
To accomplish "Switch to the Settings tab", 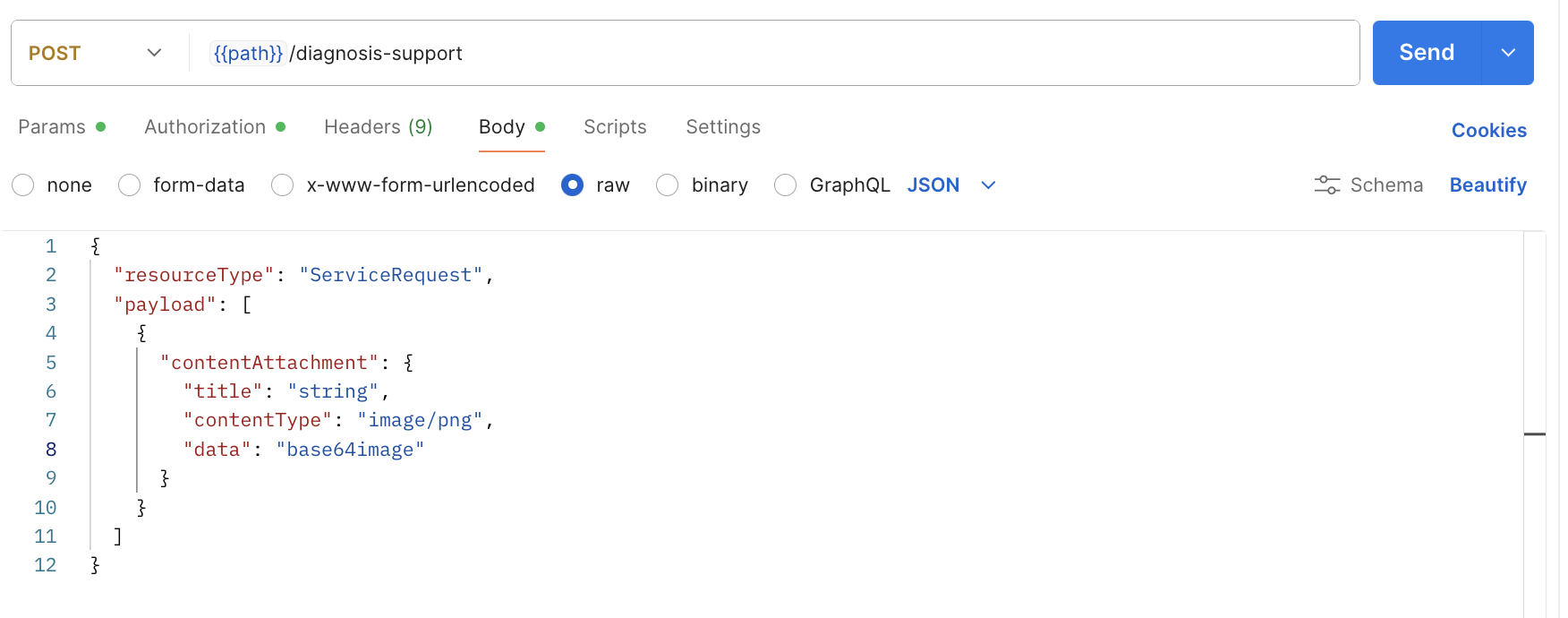I will [723, 127].
